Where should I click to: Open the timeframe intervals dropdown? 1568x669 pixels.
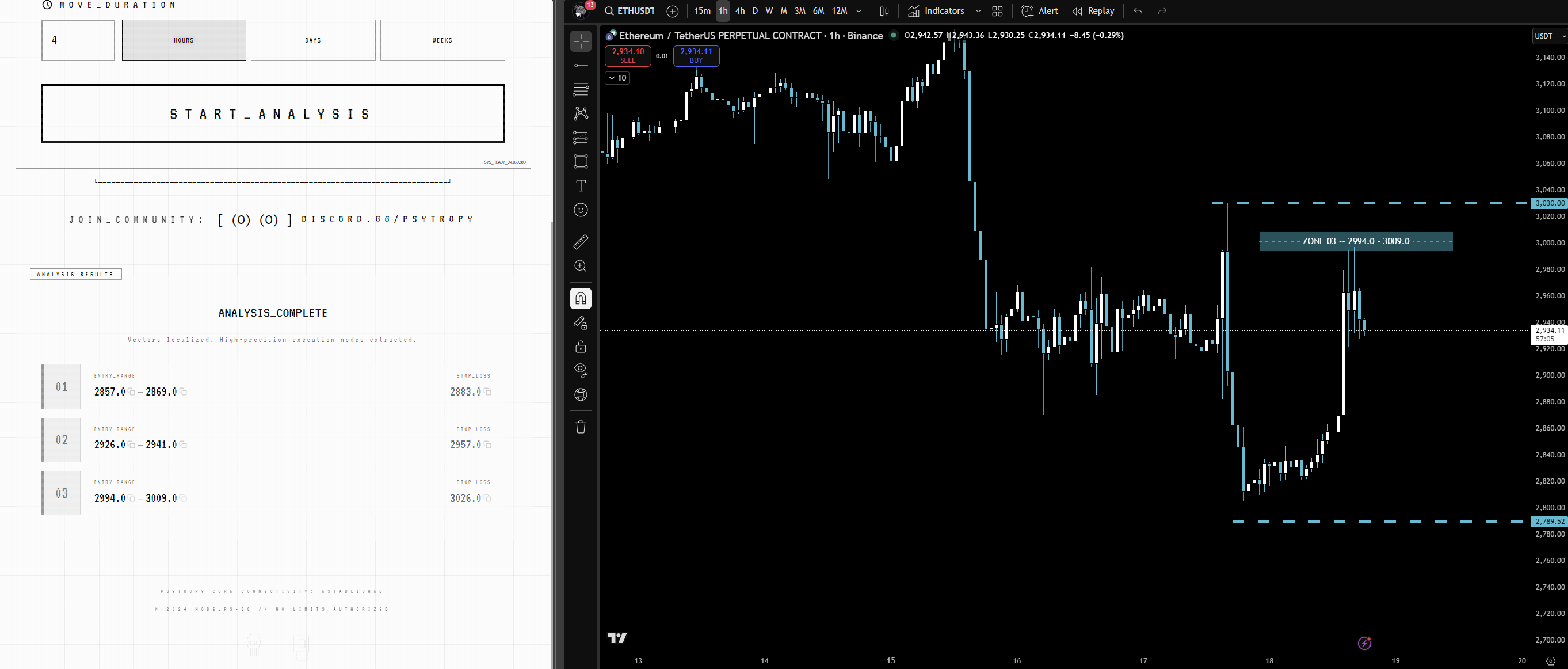point(859,10)
